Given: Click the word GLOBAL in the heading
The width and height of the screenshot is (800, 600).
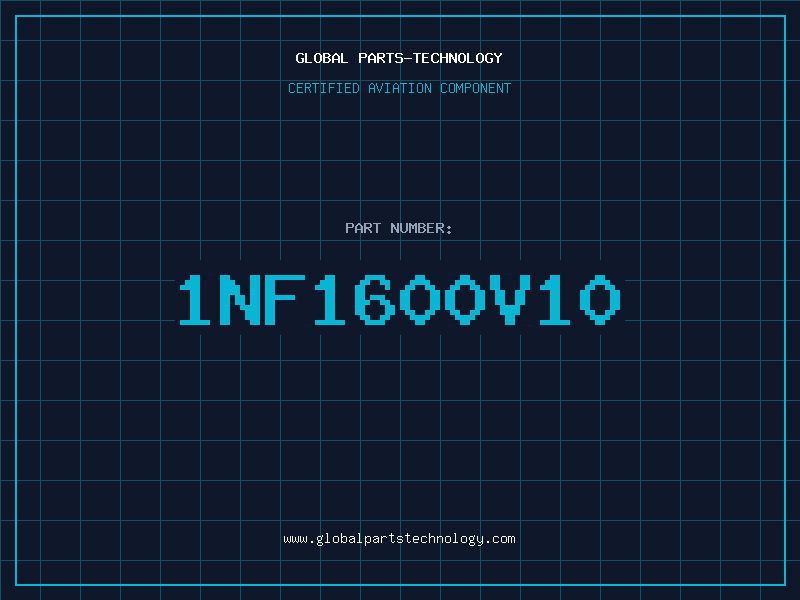Looking at the screenshot, I should [321, 58].
